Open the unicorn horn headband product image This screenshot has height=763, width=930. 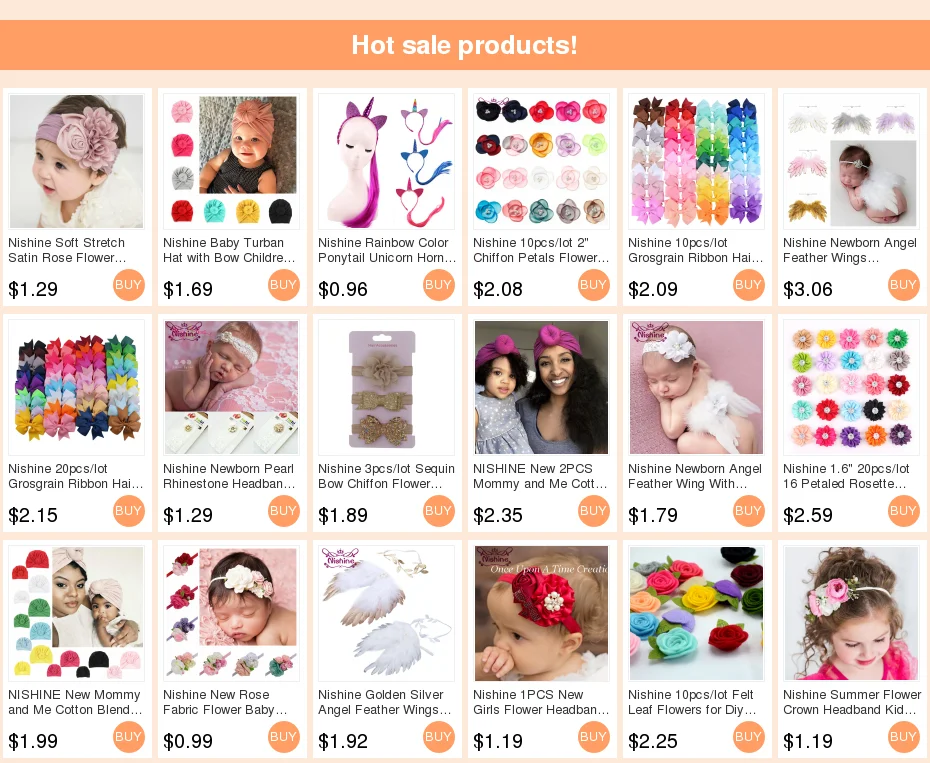(387, 161)
